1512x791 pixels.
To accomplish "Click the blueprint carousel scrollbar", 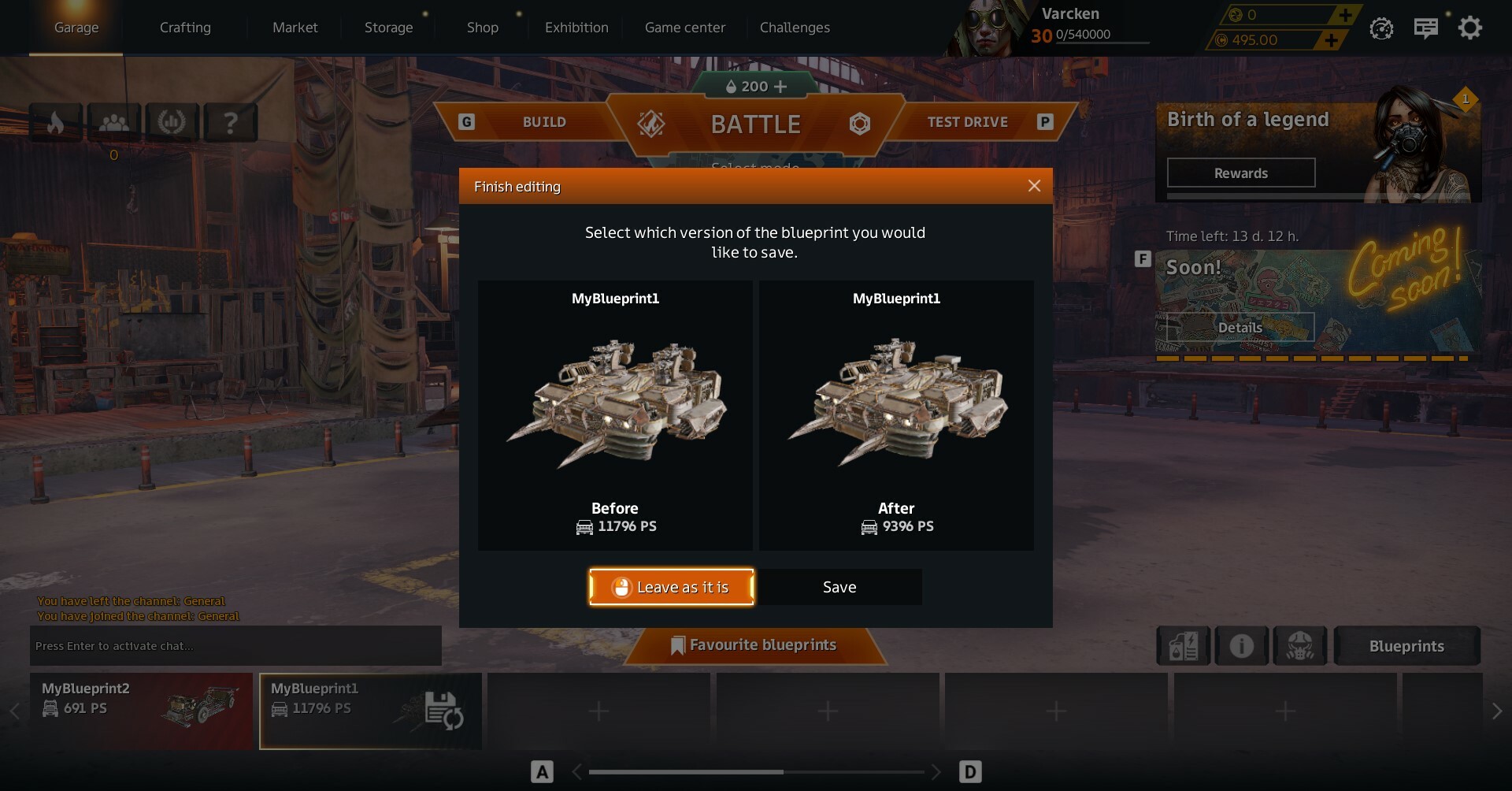I will point(756,772).
